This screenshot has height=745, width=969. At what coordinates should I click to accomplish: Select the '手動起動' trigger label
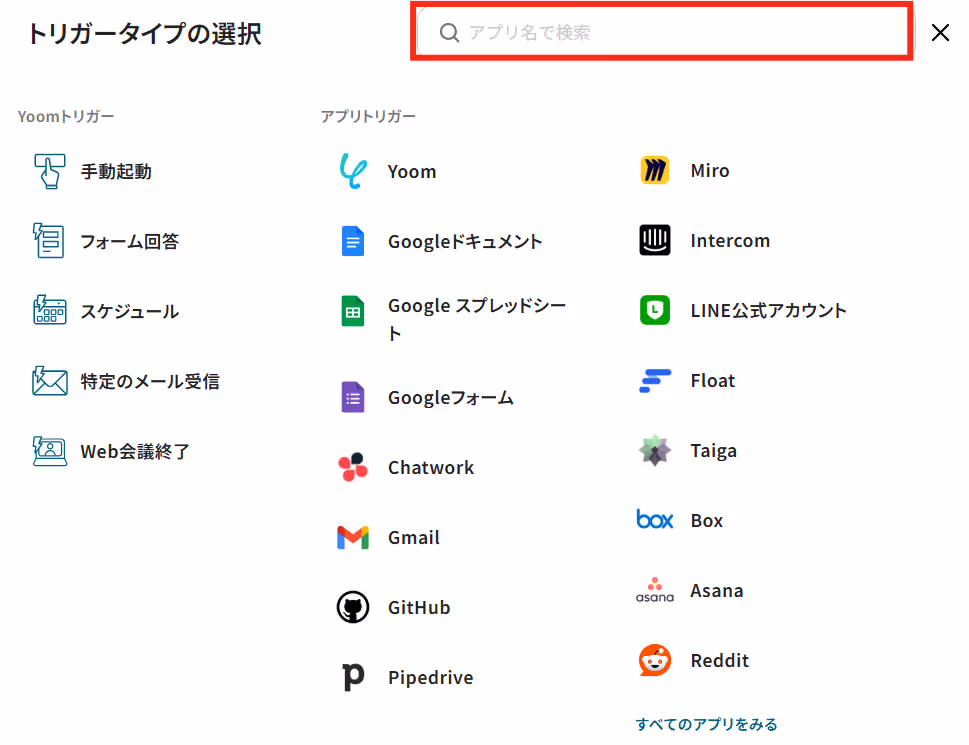(x=116, y=171)
